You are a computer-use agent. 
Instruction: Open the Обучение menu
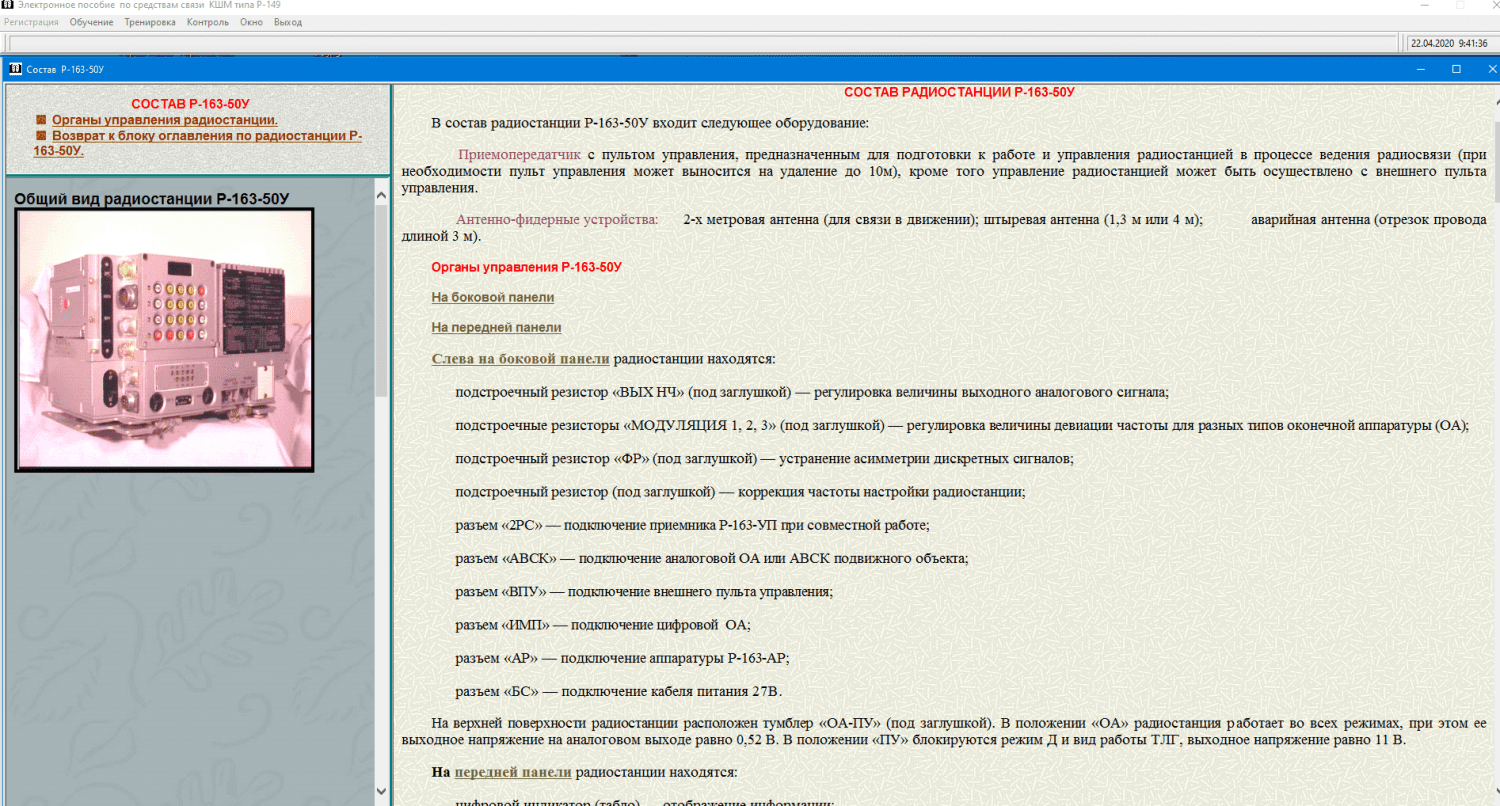(x=91, y=22)
